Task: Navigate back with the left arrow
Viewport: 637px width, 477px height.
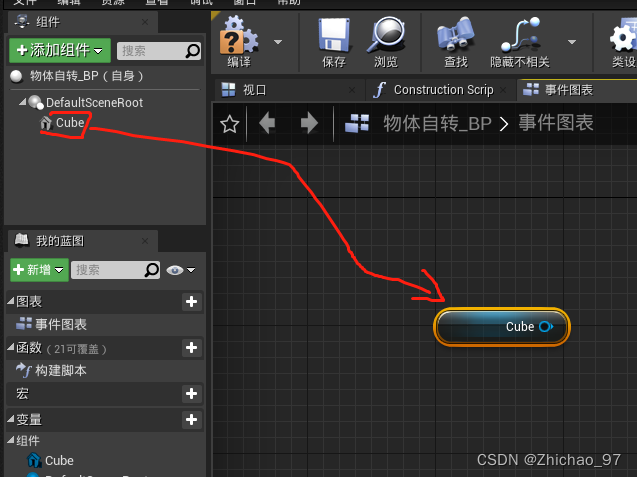Action: [267, 123]
